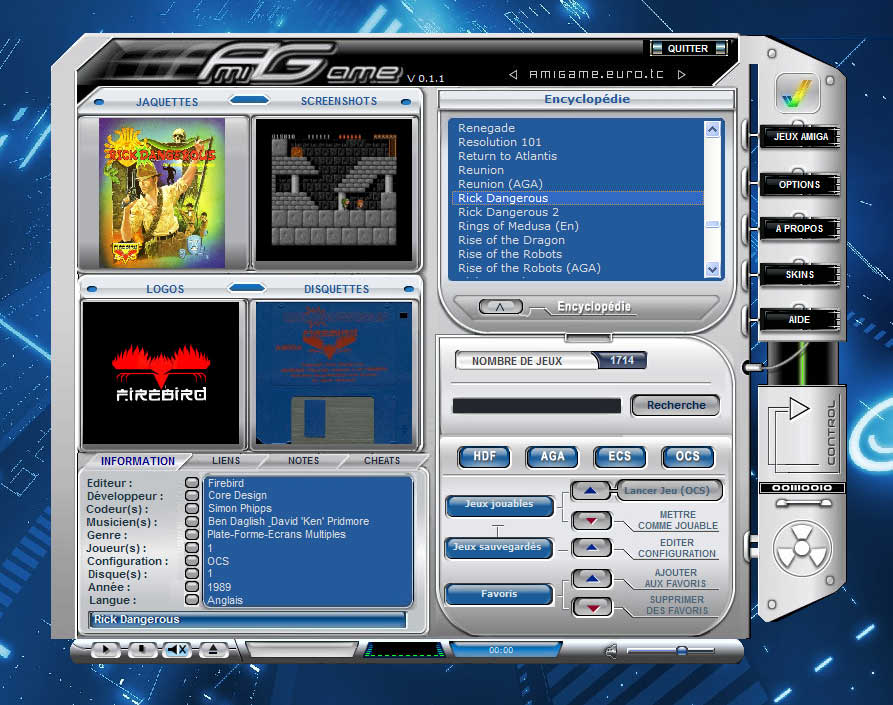Toggle the checkbox next to Editeur
893x705 pixels.
pyautogui.click(x=192, y=483)
